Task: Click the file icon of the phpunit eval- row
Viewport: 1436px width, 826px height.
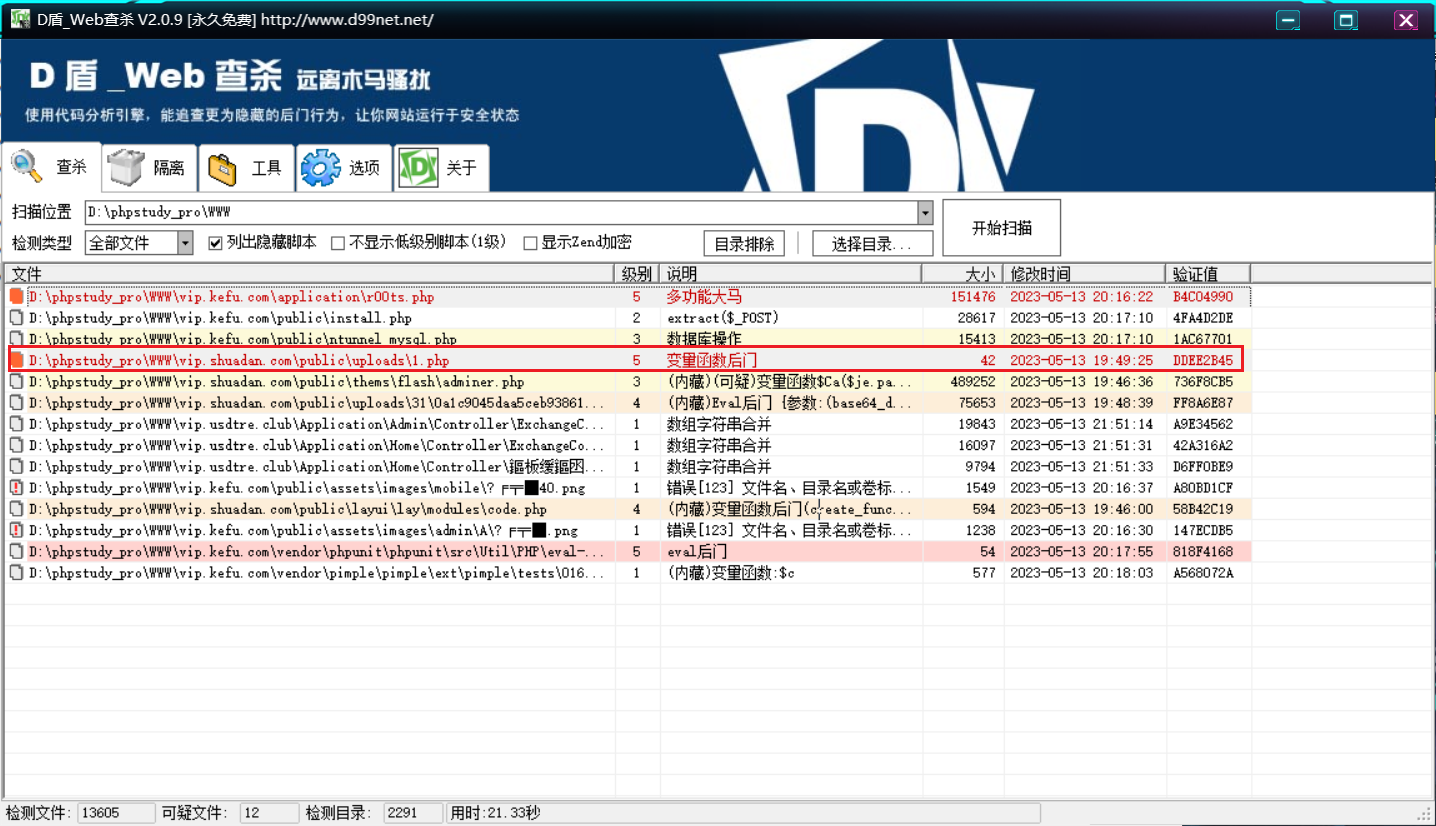Action: click(16, 552)
